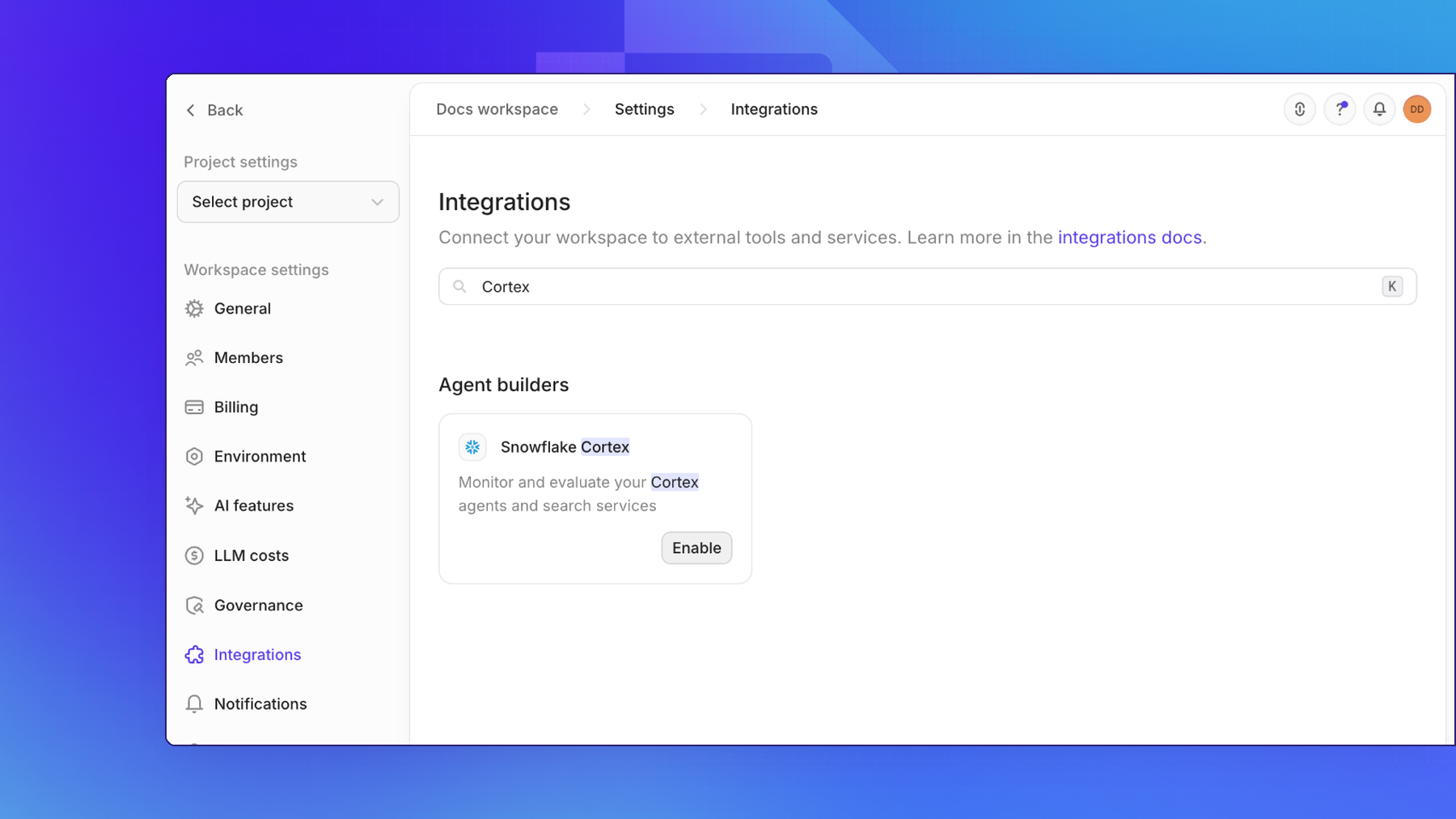1456x819 pixels.
Task: Click the Agent builders section heading
Action: [504, 385]
